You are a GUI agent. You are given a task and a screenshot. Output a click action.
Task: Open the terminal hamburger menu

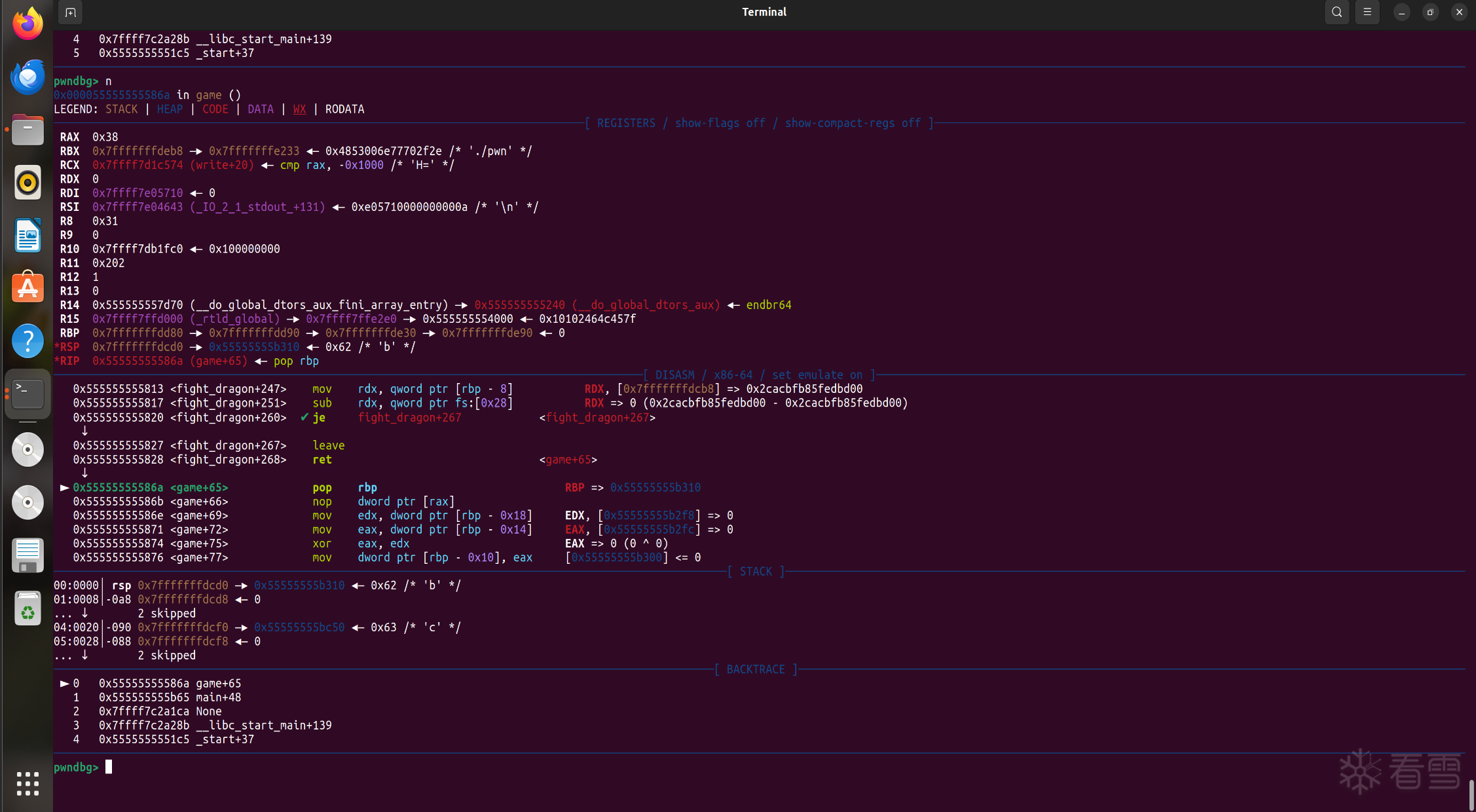point(1367,12)
